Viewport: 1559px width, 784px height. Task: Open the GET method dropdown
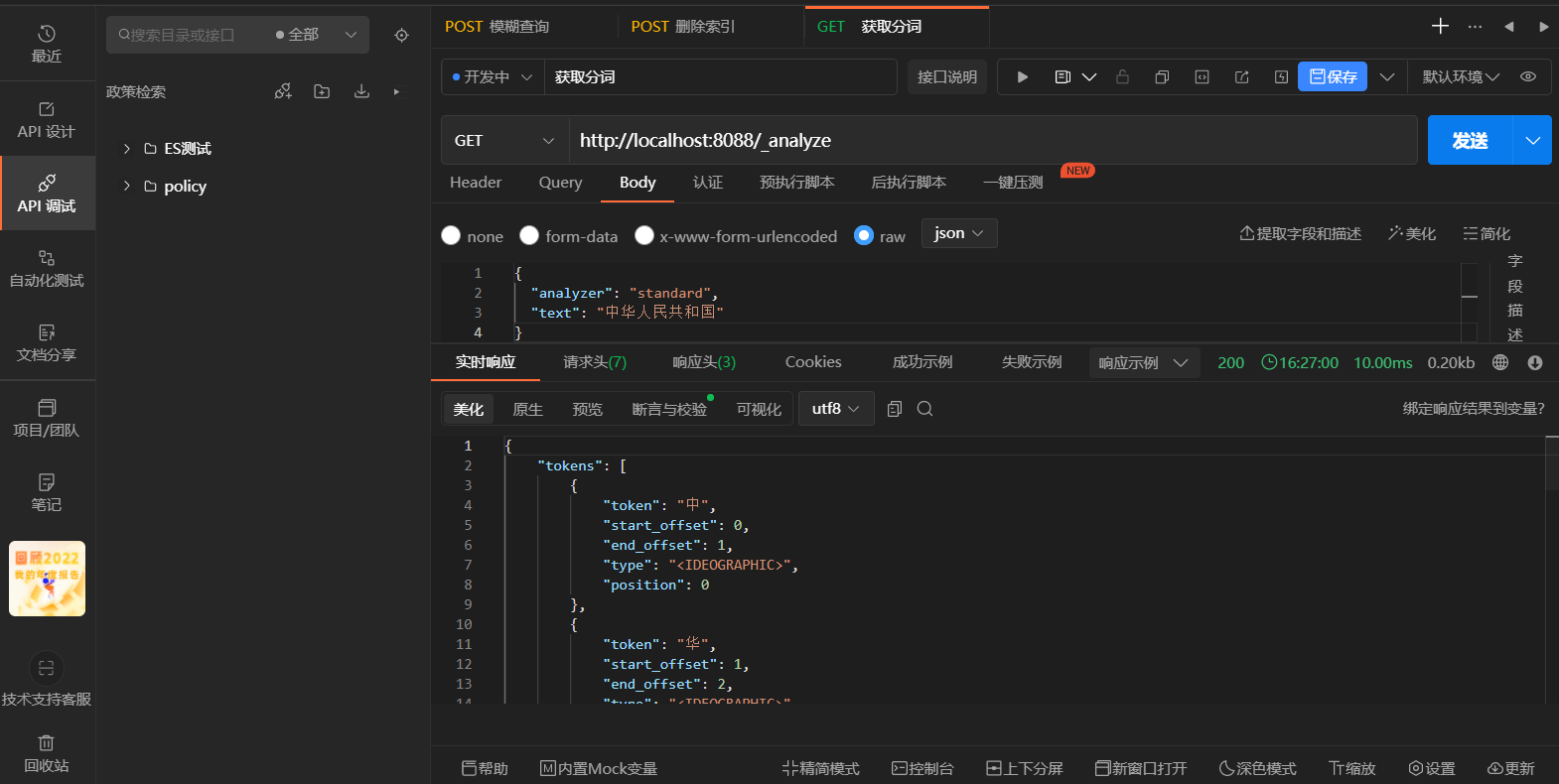click(x=504, y=140)
